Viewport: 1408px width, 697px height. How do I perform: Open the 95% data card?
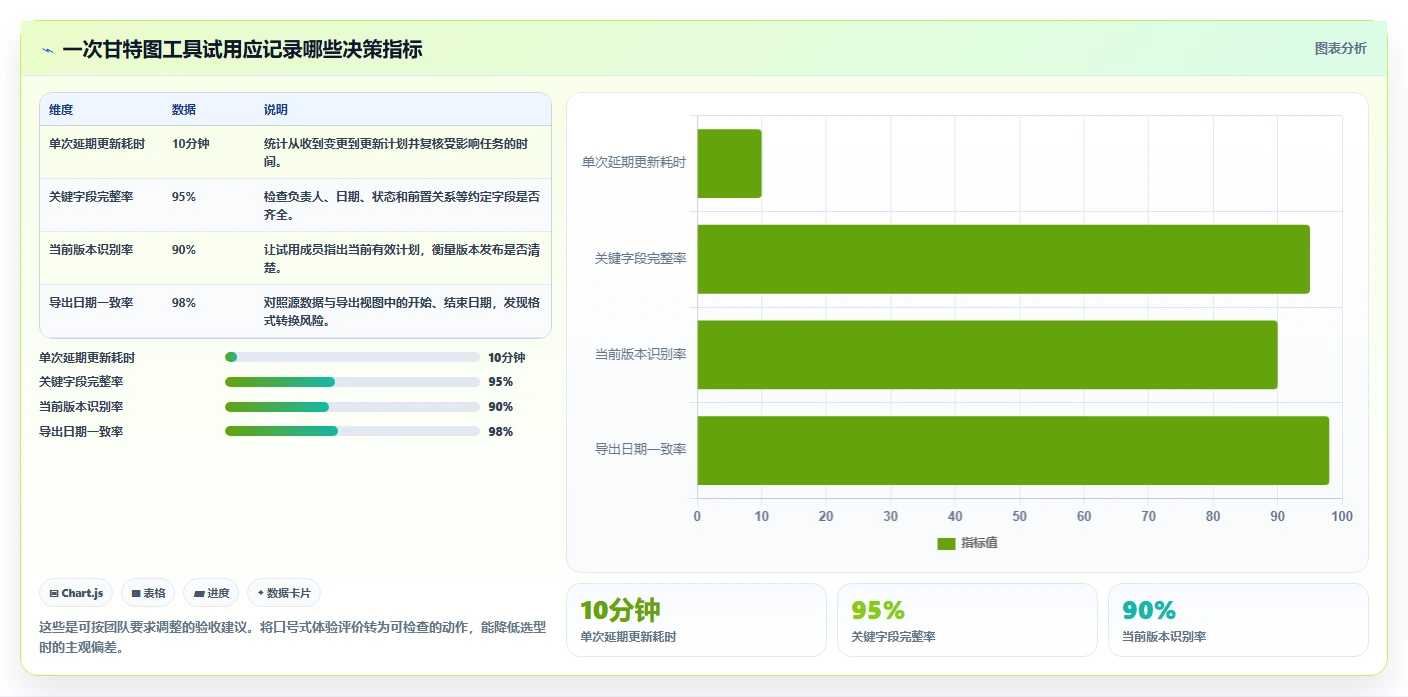(967, 620)
